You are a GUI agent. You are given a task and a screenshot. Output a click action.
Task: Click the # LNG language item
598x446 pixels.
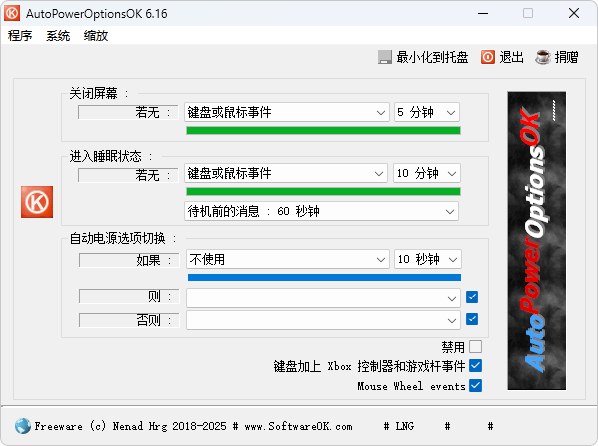pos(399,426)
